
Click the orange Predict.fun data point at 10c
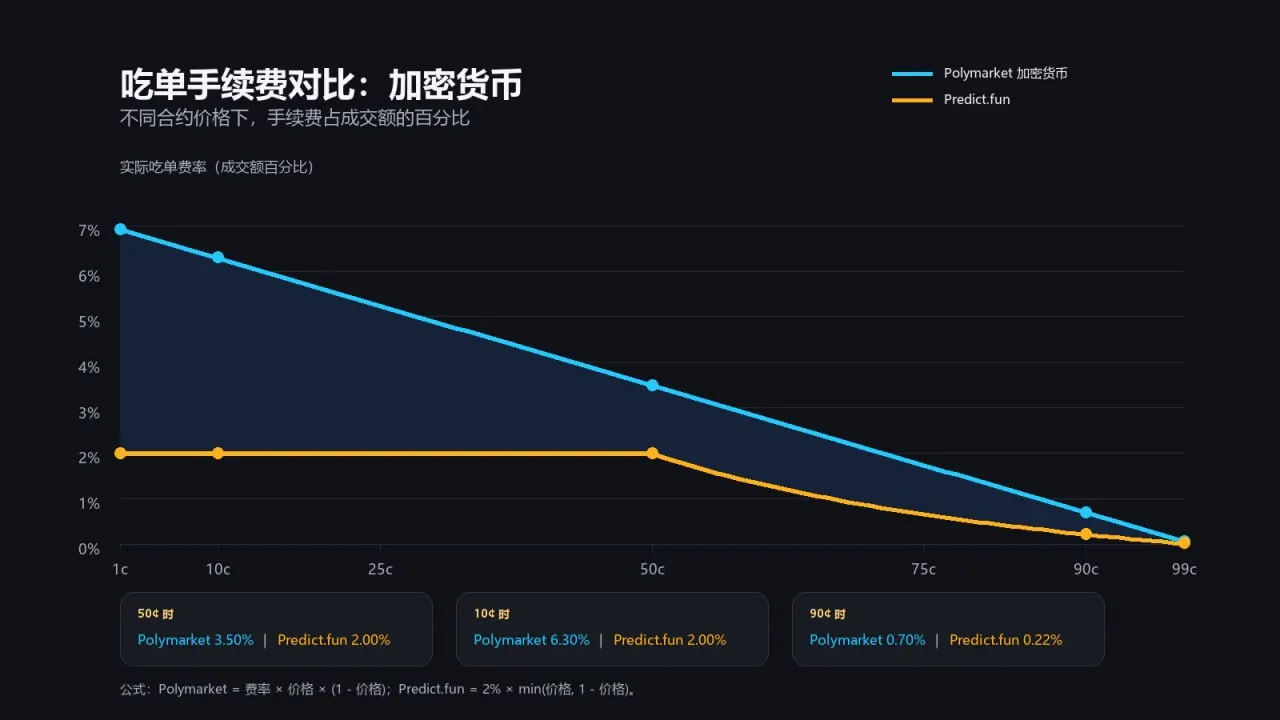tap(218, 453)
